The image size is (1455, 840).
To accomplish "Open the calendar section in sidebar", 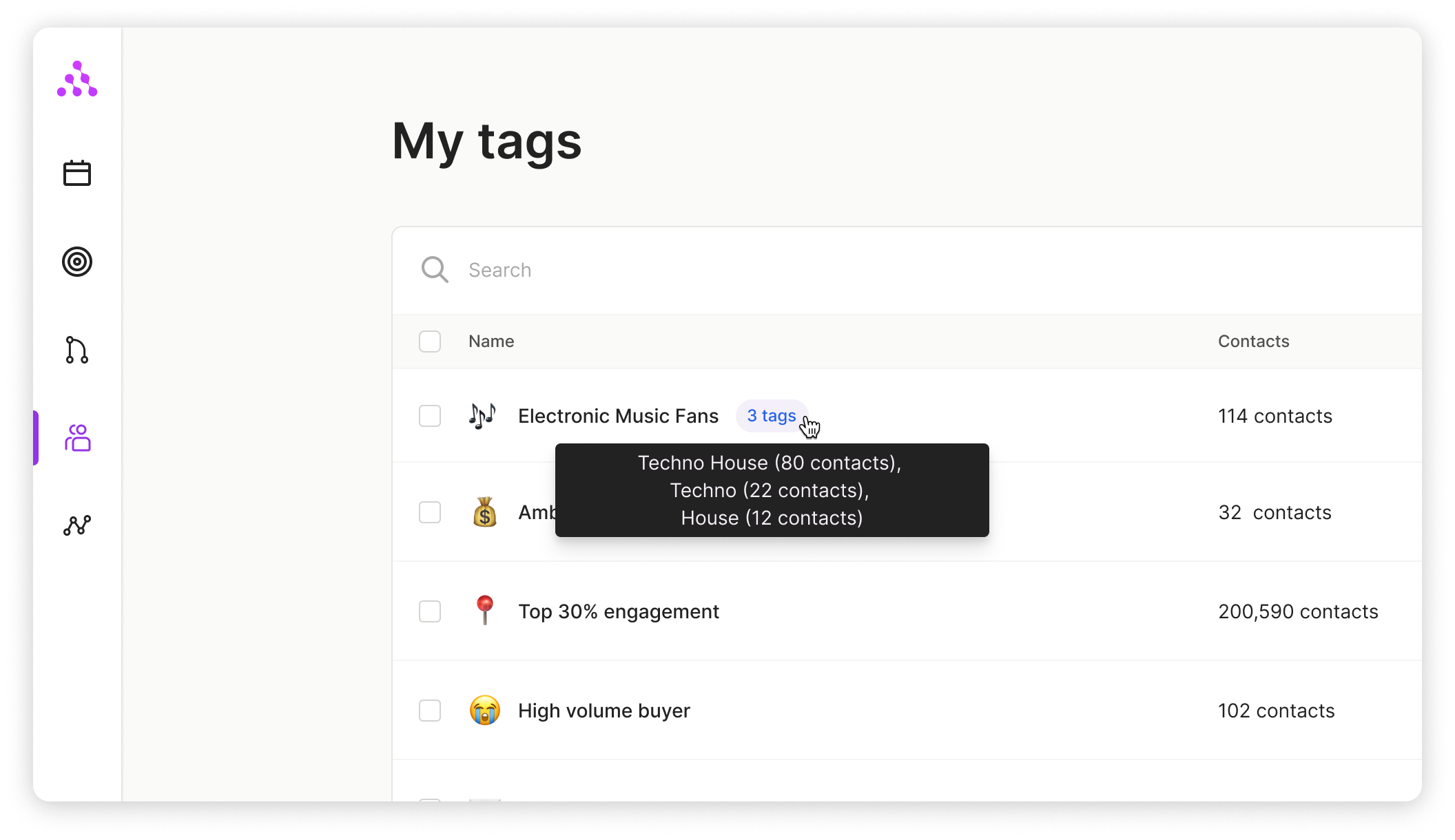I will point(77,174).
